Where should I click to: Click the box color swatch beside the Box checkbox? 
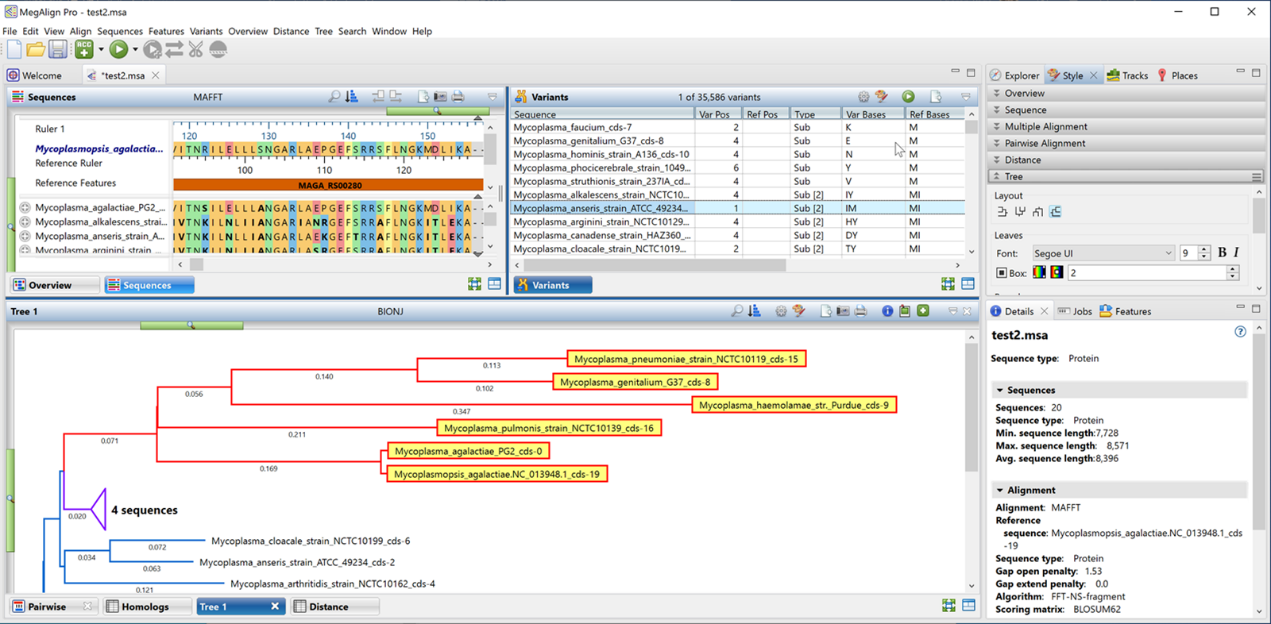1039,271
